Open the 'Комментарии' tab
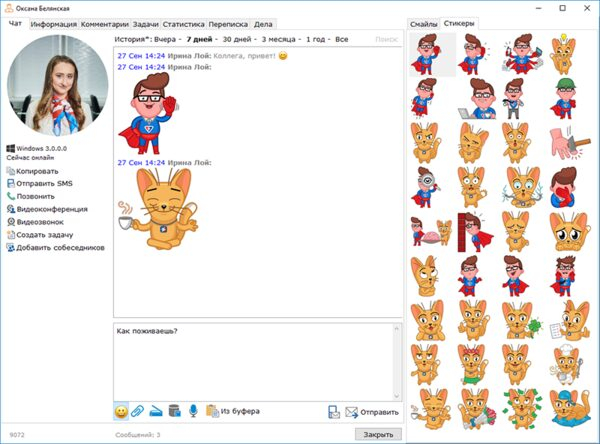Image resolution: width=600 pixels, height=444 pixels. (104, 24)
